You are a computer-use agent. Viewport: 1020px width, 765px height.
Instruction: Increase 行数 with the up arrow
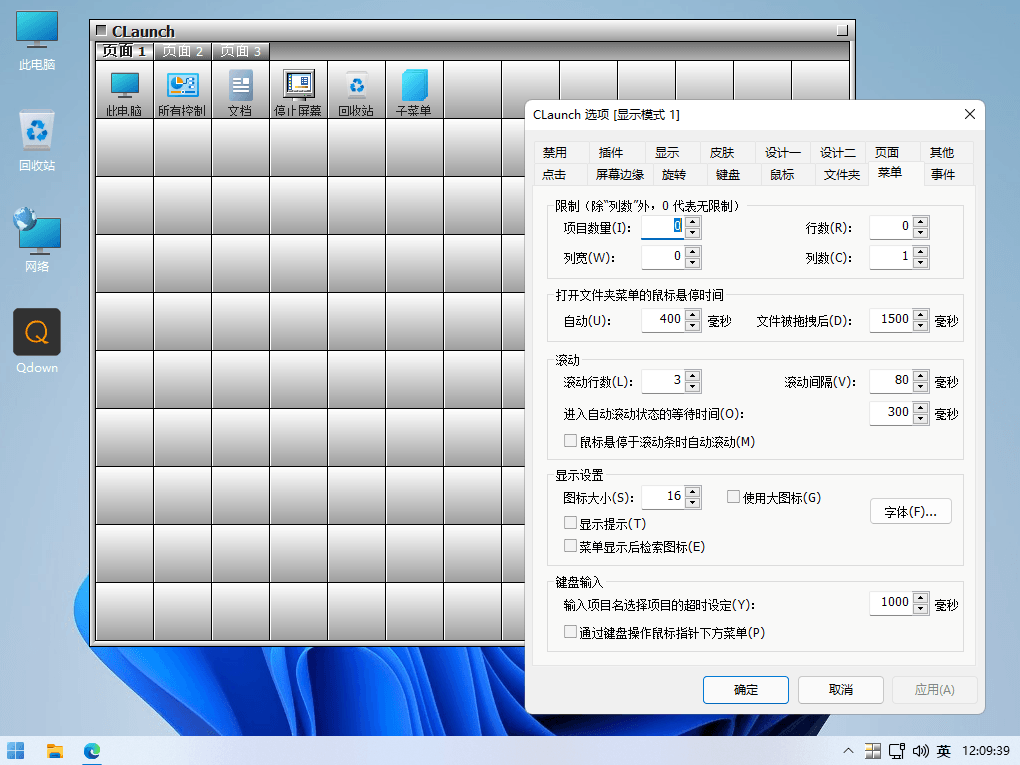(x=920, y=222)
